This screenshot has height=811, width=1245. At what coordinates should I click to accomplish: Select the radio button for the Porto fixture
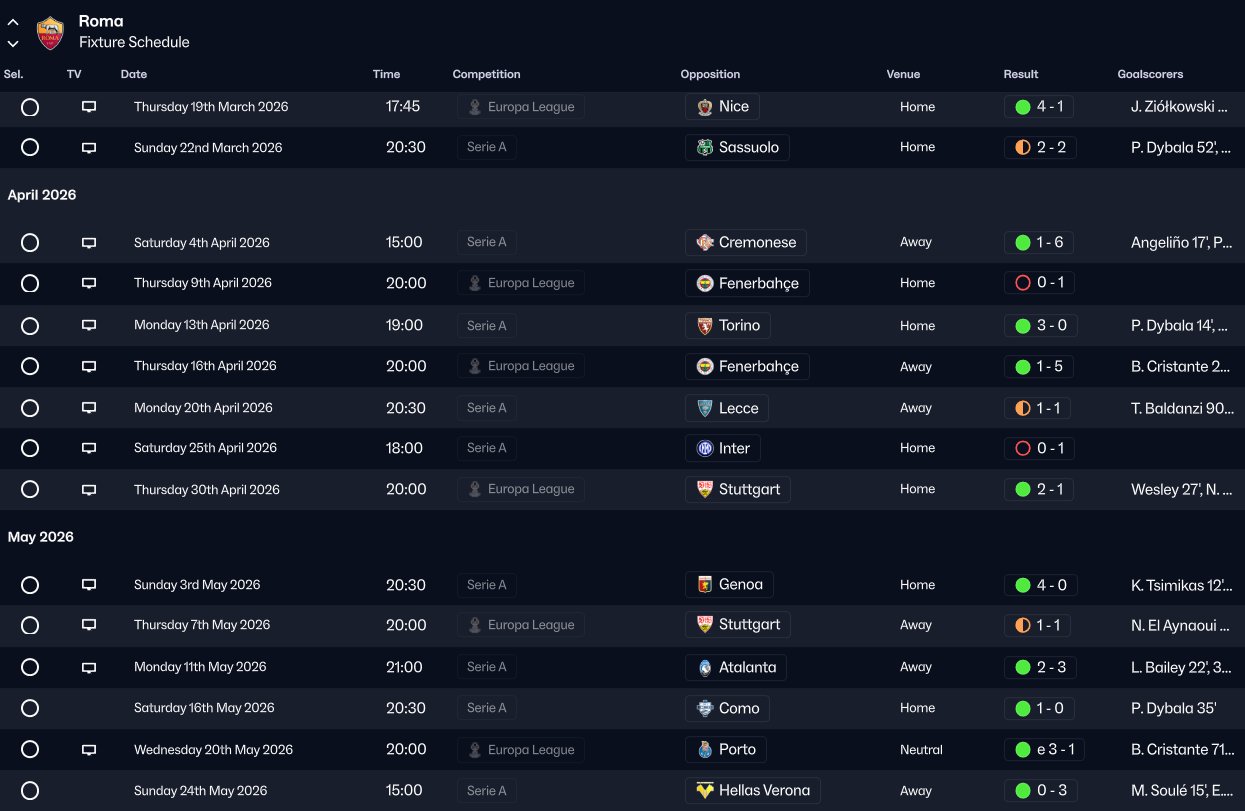[30, 750]
